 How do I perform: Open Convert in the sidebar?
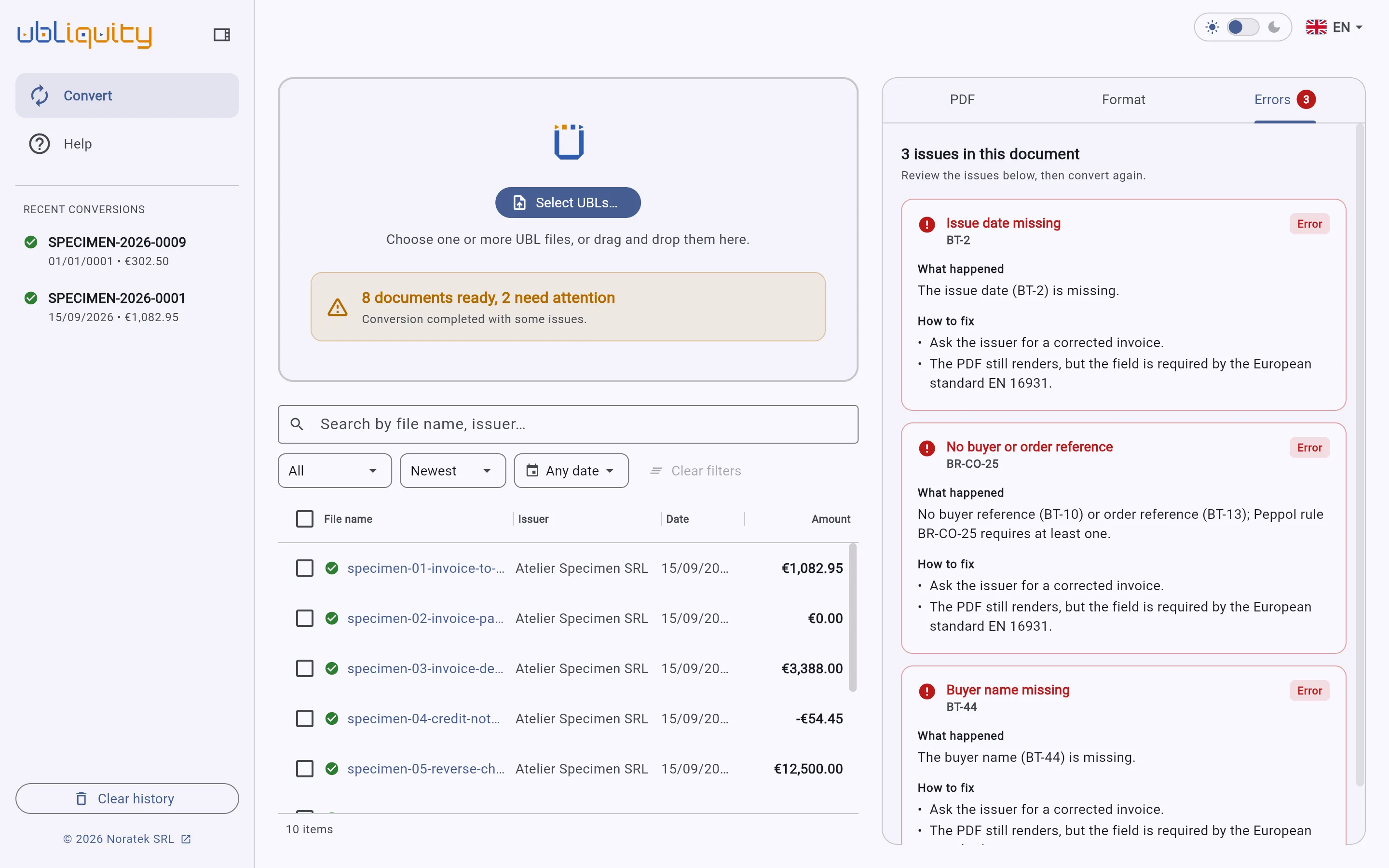pyautogui.click(x=127, y=95)
